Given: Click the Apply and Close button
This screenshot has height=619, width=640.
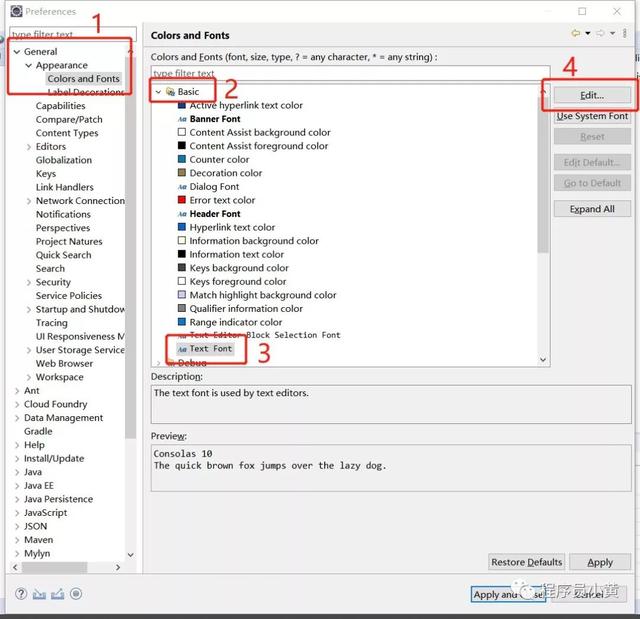Looking at the screenshot, I should 508,595.
